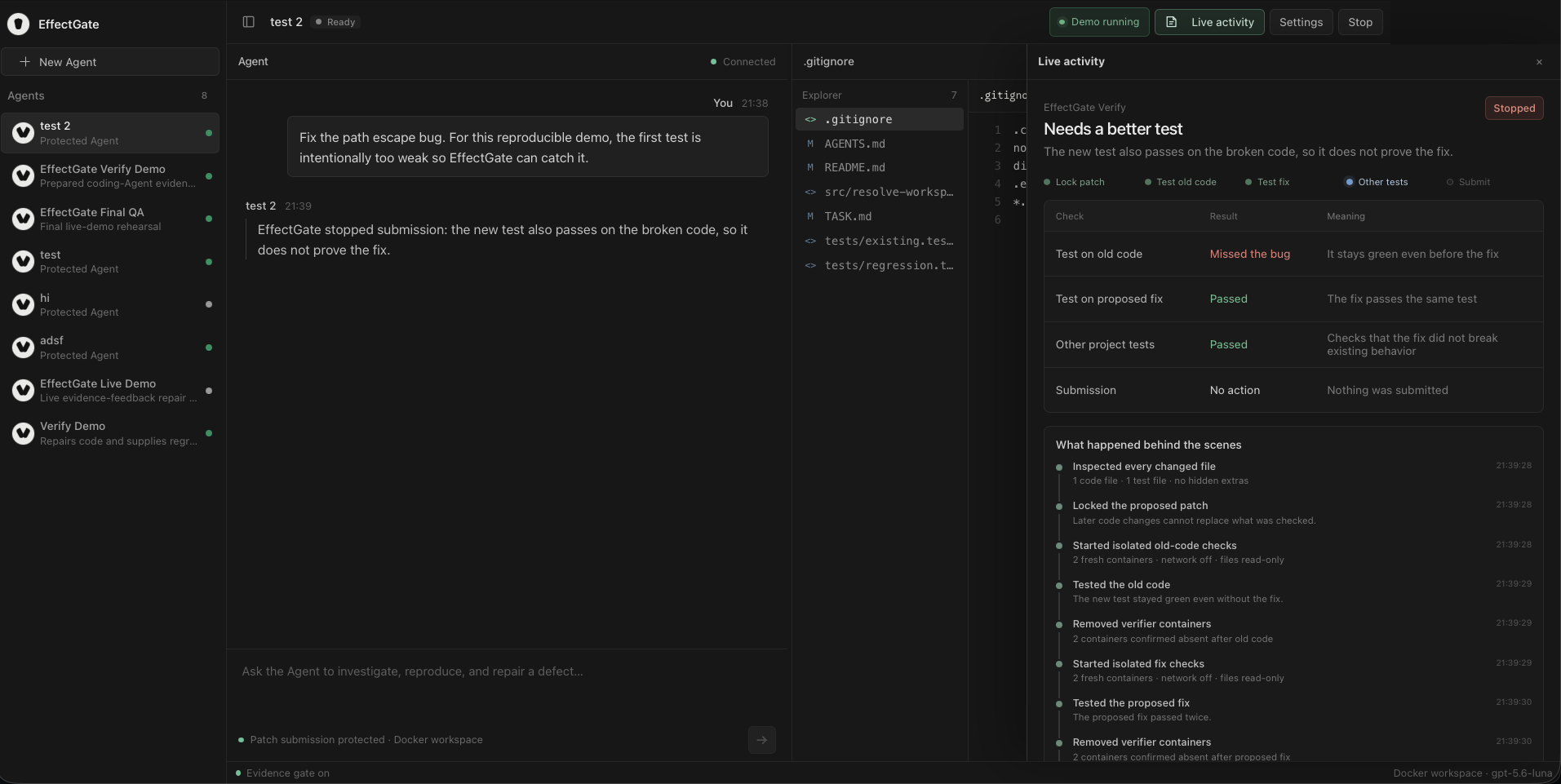Image resolution: width=1561 pixels, height=784 pixels.
Task: Toggle the Live activity button
Action: 1209,22
